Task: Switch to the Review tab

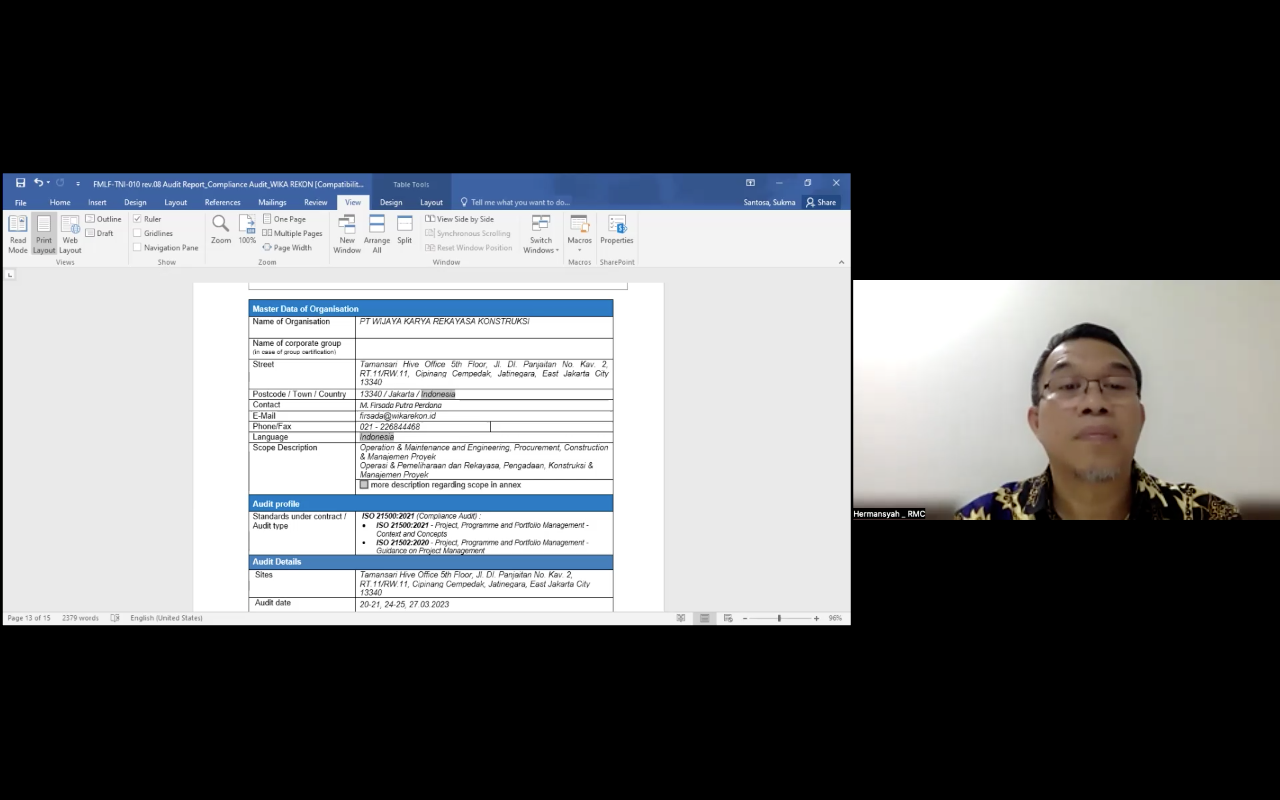Action: [316, 202]
